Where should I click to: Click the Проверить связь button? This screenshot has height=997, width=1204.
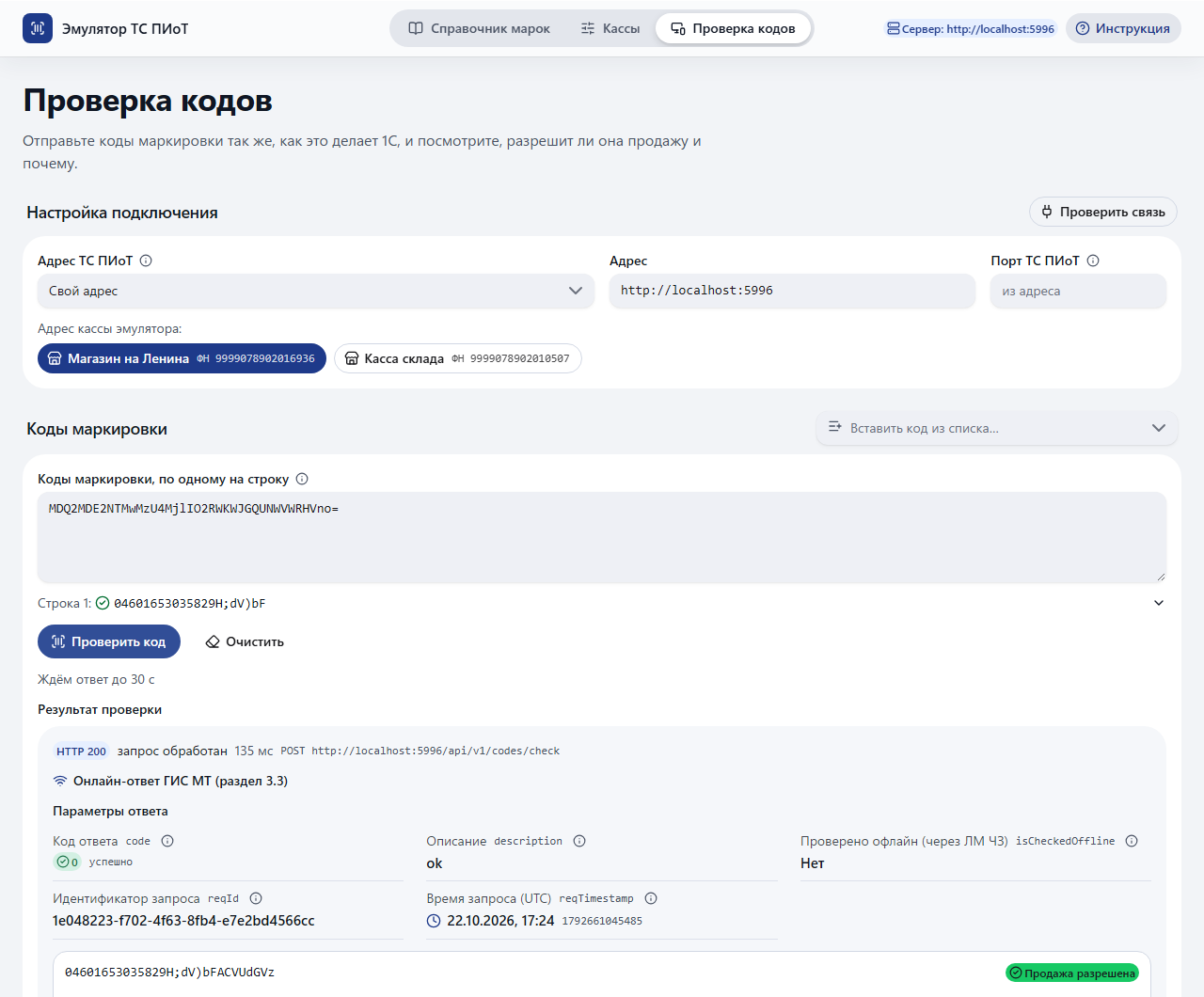point(1103,212)
